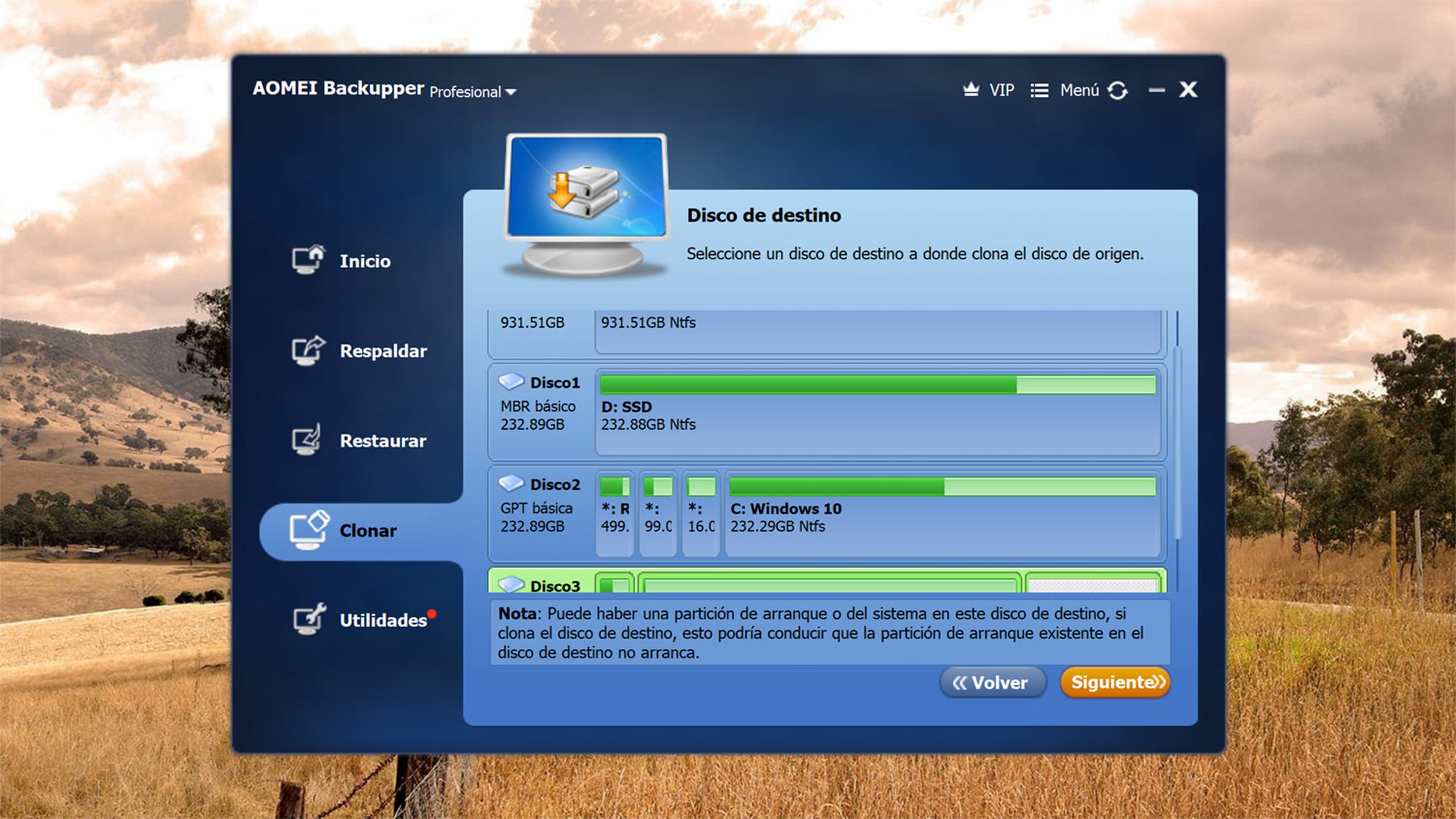Close the AOMEI Backupper window
Viewport: 1456px width, 819px height.
click(x=1188, y=90)
